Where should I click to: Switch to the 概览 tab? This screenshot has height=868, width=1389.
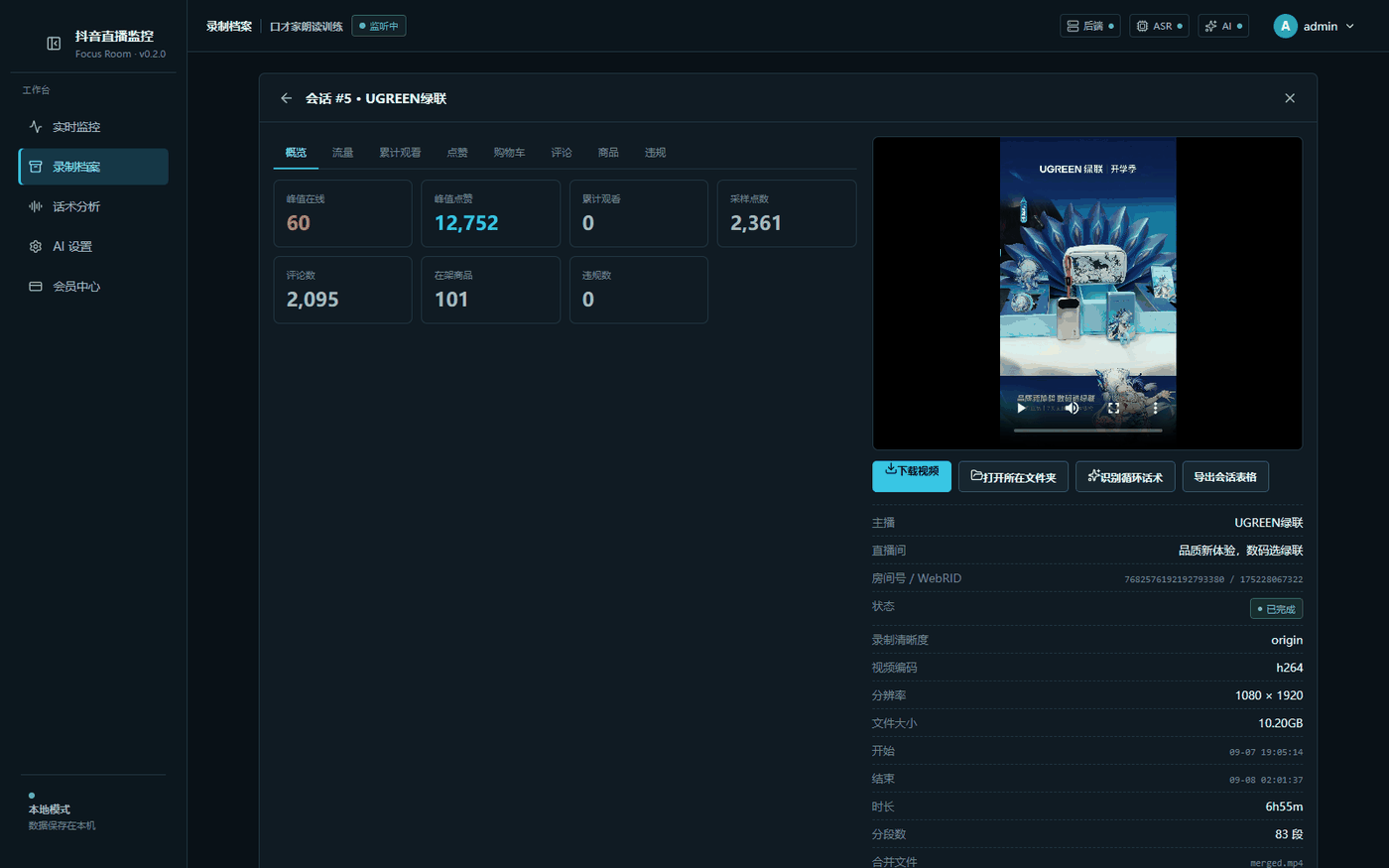tap(296, 153)
